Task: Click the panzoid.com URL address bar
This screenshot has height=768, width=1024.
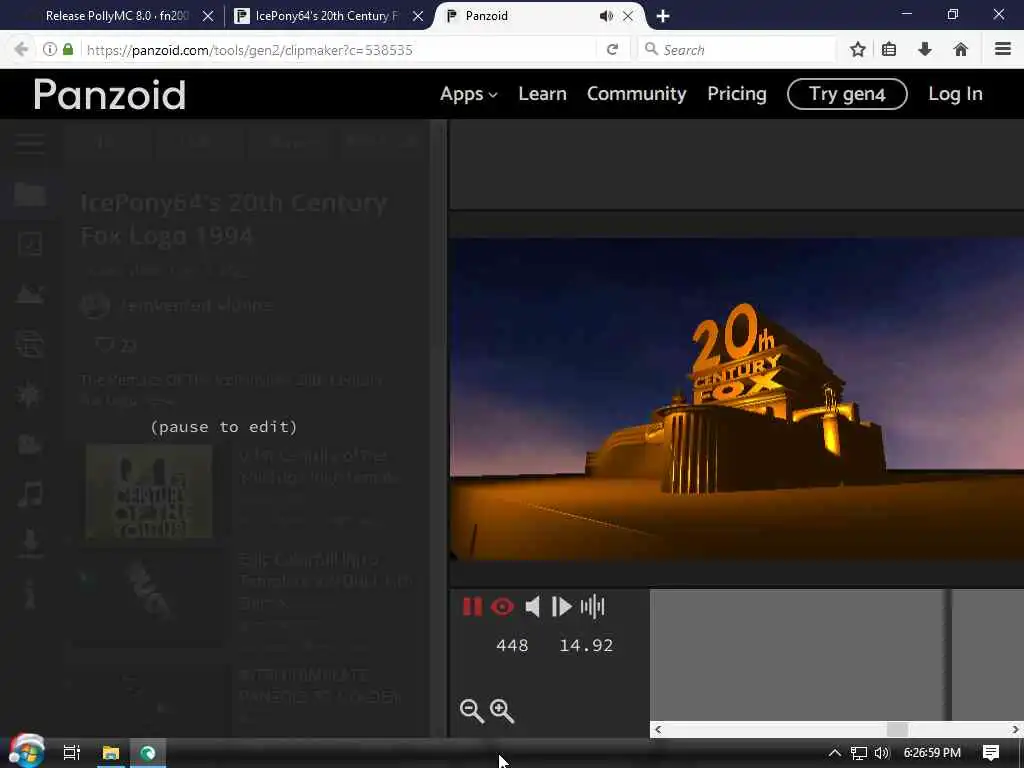Action: coord(340,50)
